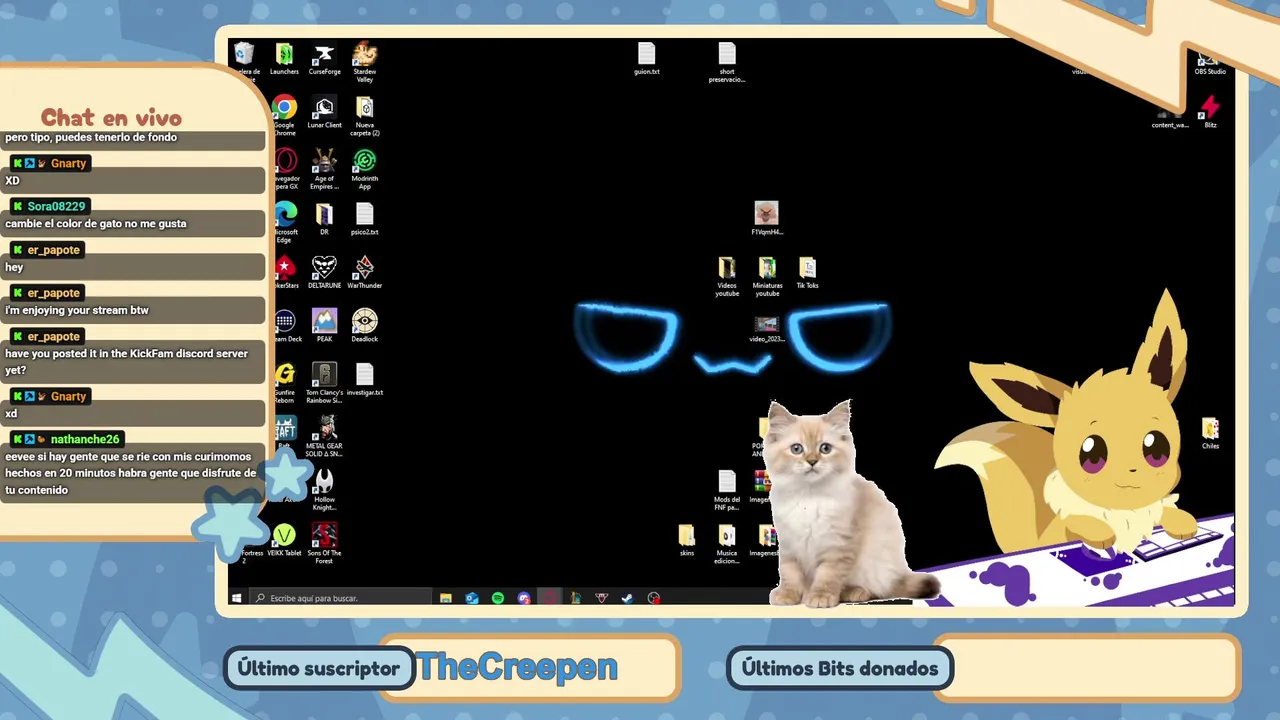Launch Google Chrome from desktop
Screen dimensions: 1280x720
click(284, 116)
